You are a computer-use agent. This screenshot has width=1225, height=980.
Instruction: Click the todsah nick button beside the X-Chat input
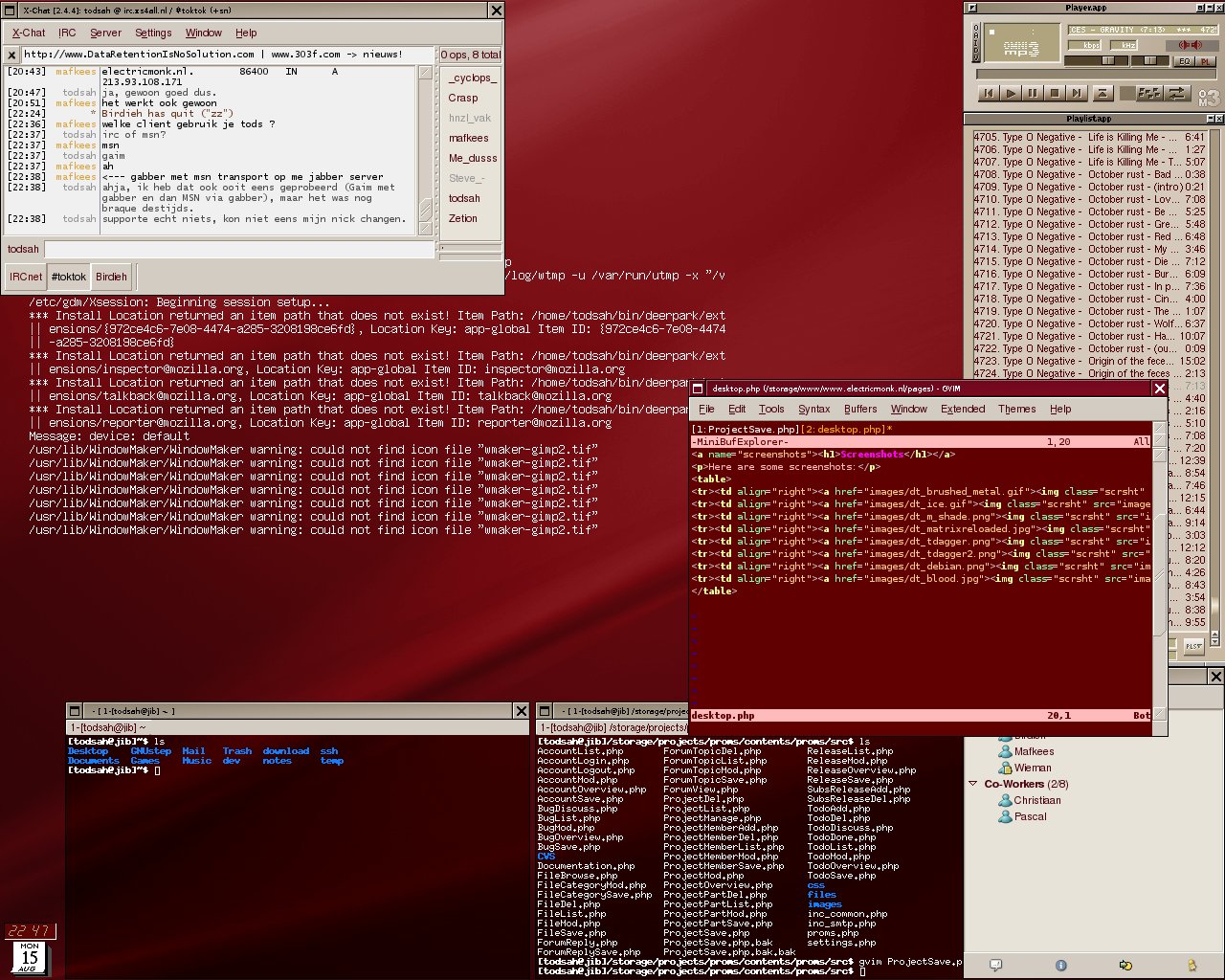23,249
